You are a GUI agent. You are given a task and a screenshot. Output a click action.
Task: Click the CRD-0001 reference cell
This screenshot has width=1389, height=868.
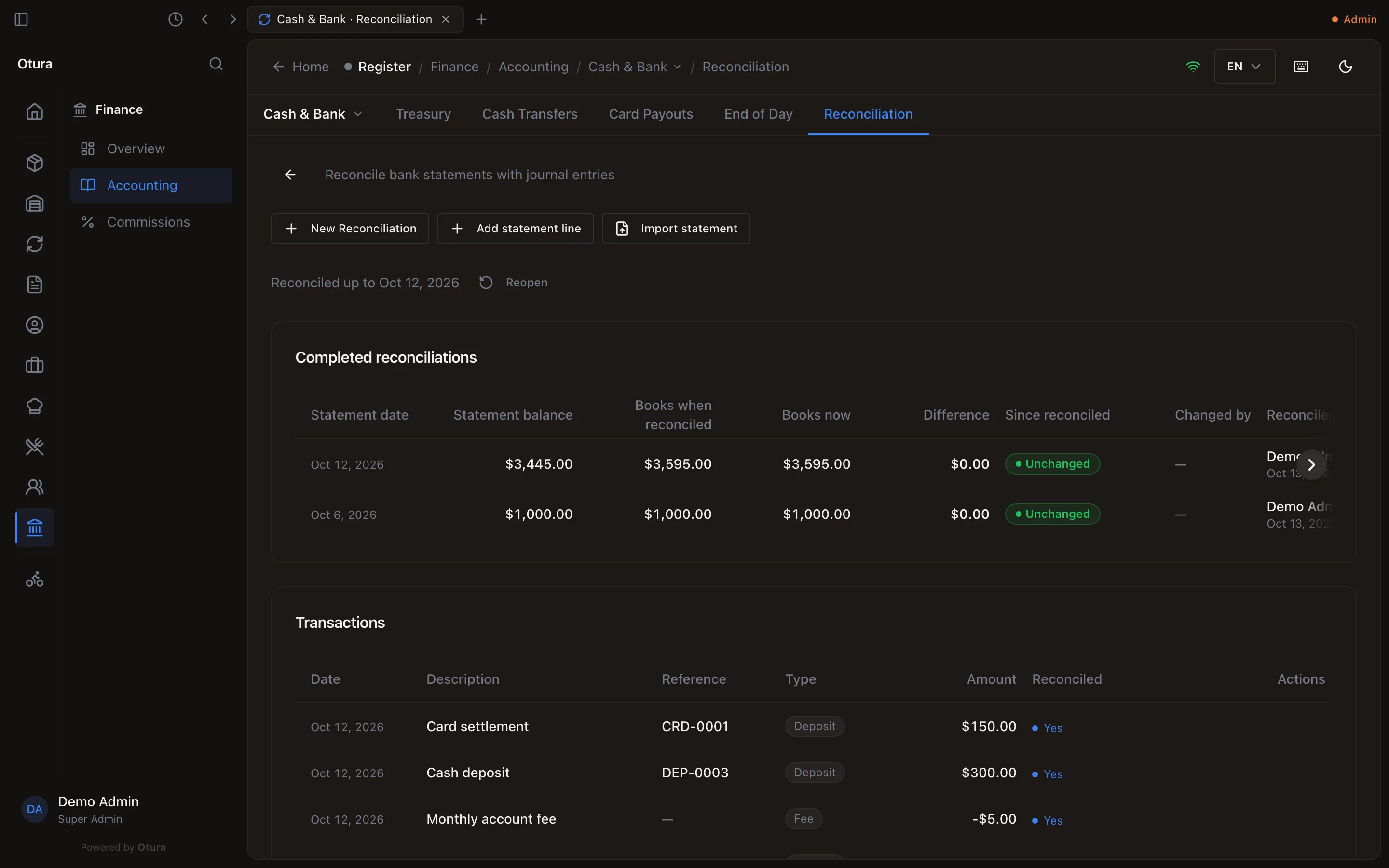point(694,726)
